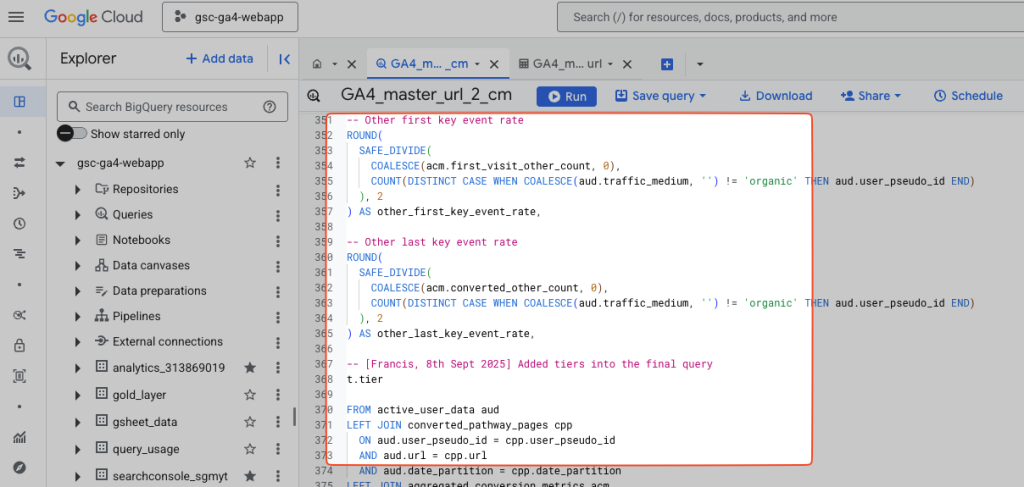The image size is (1024, 487).
Task: Expand the Data canvases node
Action: pyautogui.click(x=78, y=266)
